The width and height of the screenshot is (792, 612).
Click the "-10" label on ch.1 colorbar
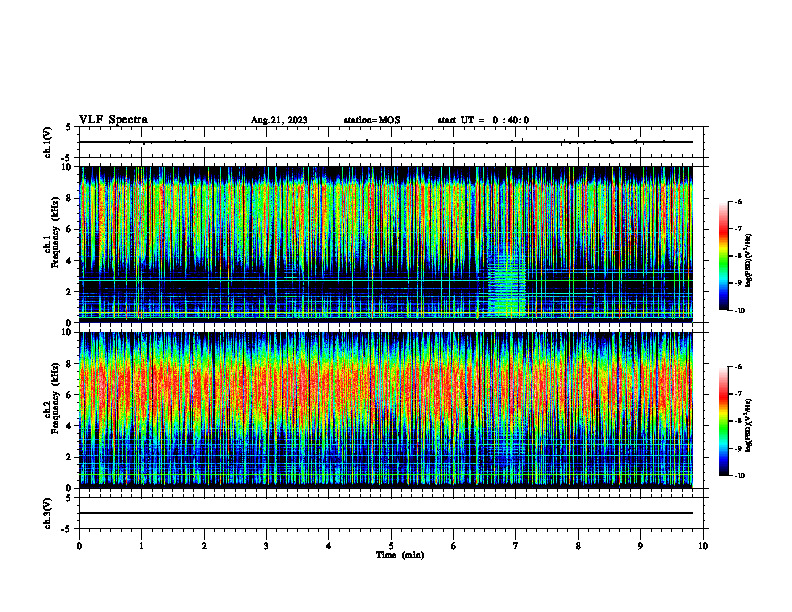(740, 311)
